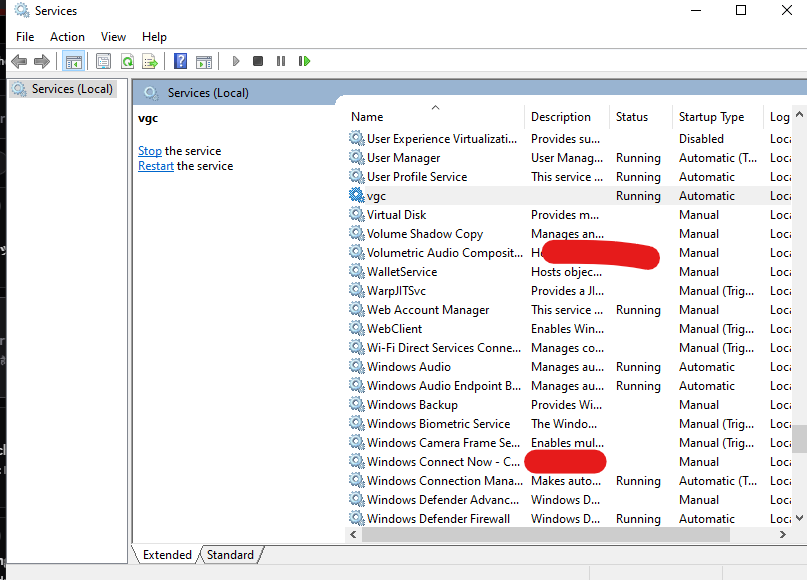Click vertical scrollbar up arrow

799,114
